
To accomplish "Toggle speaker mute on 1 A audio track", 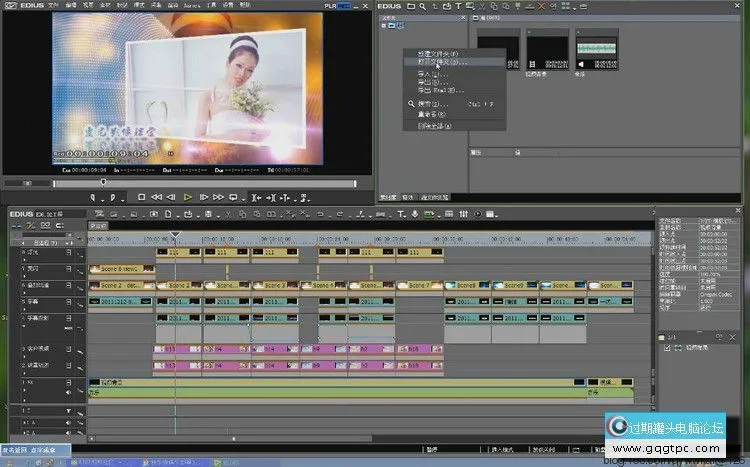I will coord(69,422).
